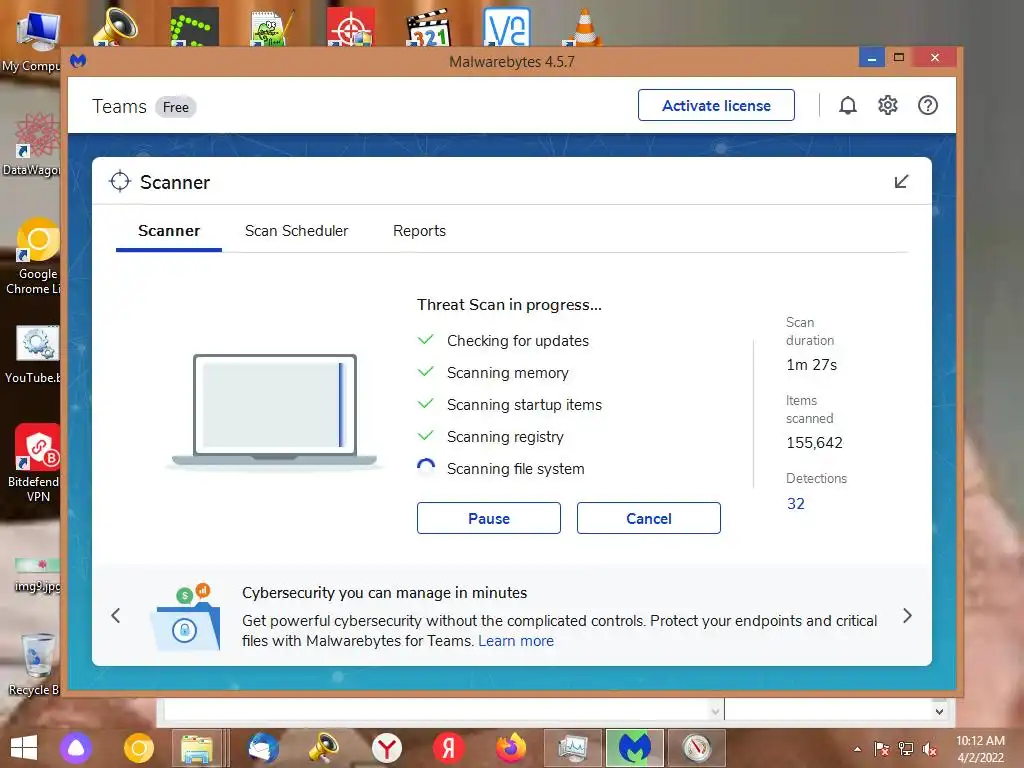Click the Free plan badge
The width and height of the screenshot is (1024, 768).
[176, 107]
